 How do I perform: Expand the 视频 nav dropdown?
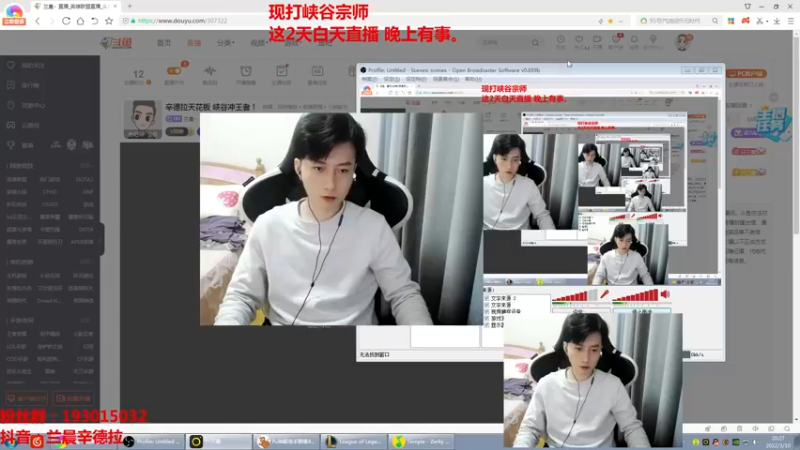coord(259,43)
